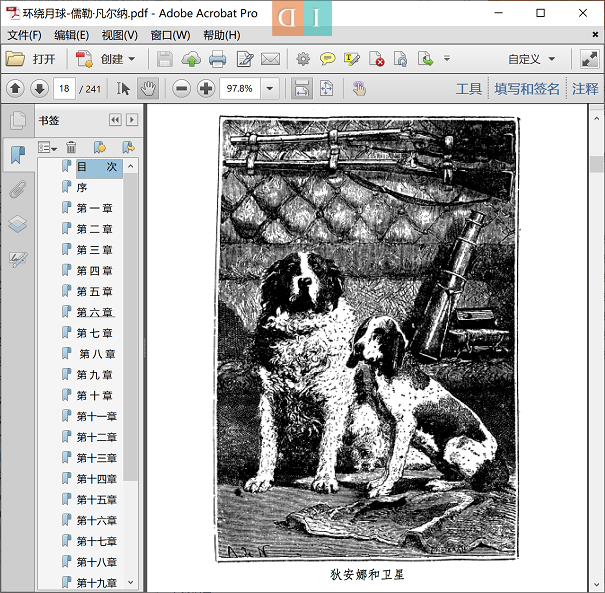Screen dimensions: 605x593
Task: Choose the Select text cursor tool
Action: (x=123, y=89)
